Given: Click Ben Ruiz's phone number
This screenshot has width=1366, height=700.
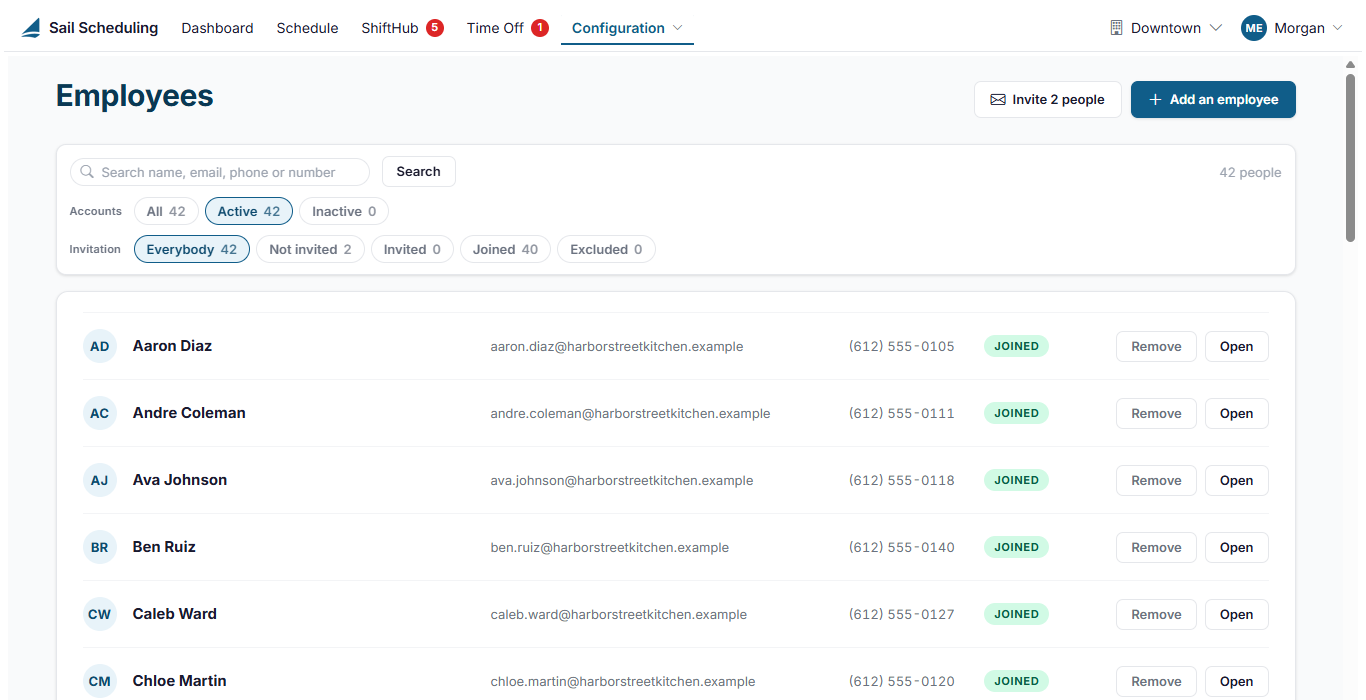Looking at the screenshot, I should click(x=902, y=548).
